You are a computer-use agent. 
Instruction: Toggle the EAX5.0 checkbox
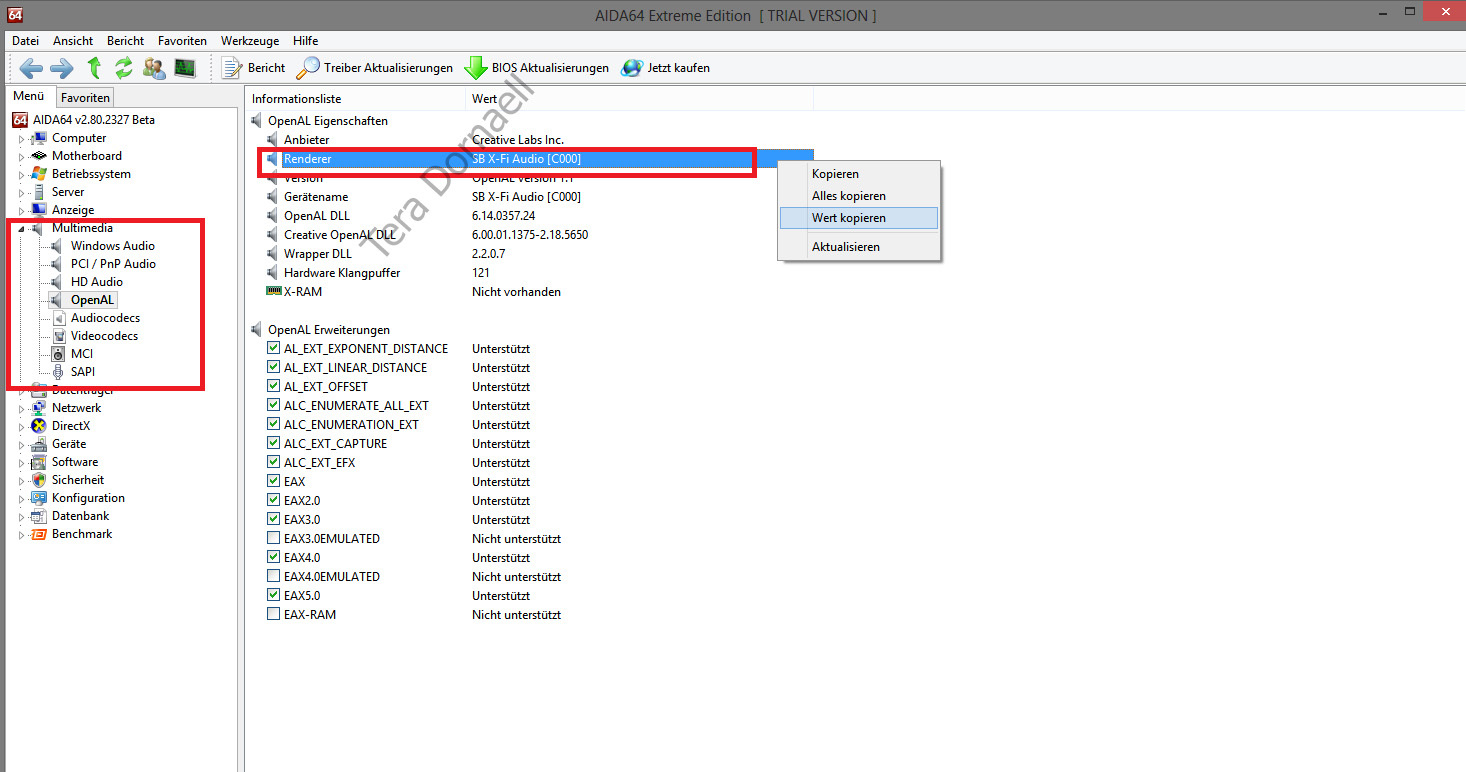[273, 596]
